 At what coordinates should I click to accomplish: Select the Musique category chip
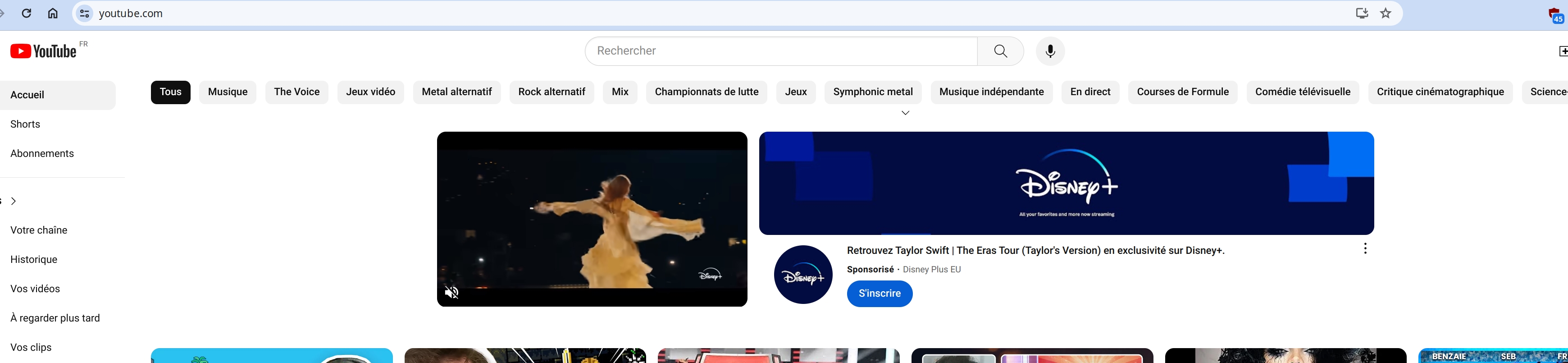point(228,92)
